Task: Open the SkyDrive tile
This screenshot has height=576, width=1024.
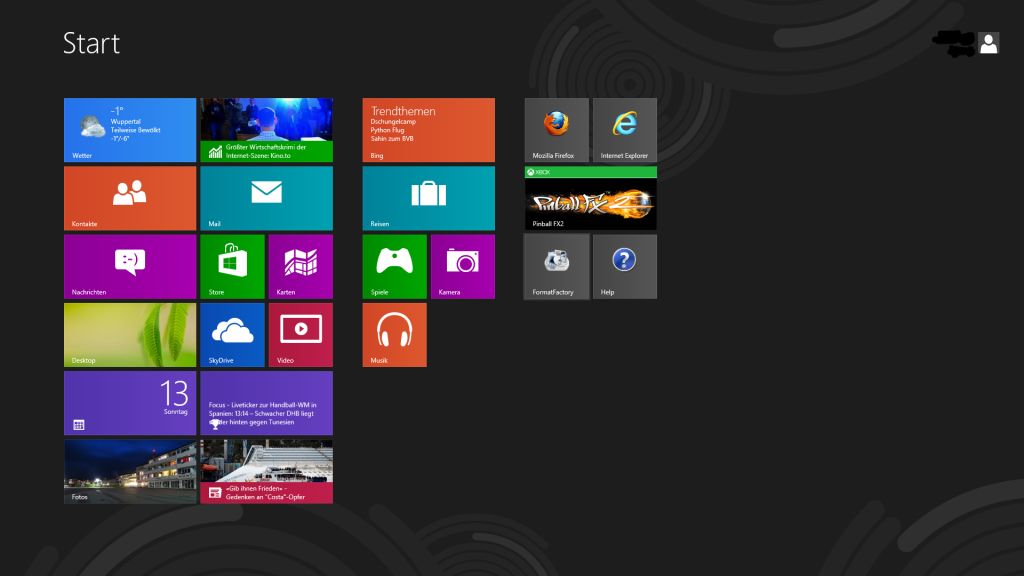Action: (x=232, y=334)
